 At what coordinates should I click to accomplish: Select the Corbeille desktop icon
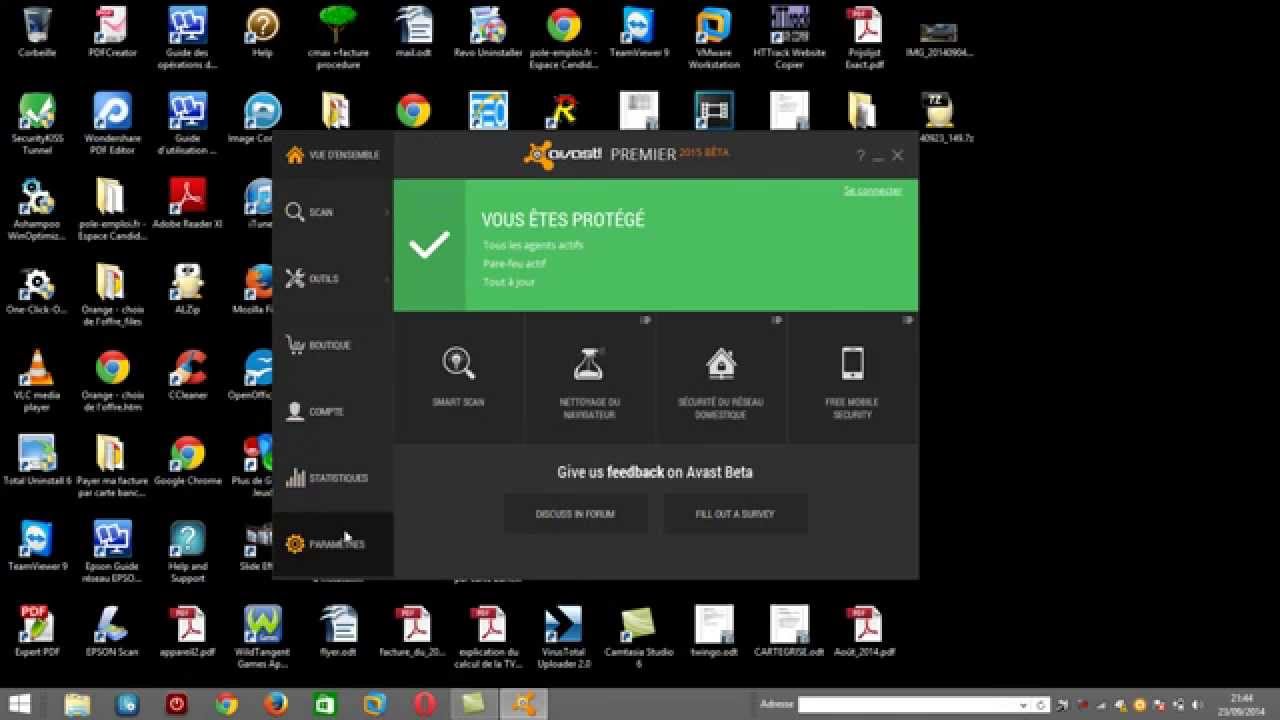pyautogui.click(x=37, y=33)
